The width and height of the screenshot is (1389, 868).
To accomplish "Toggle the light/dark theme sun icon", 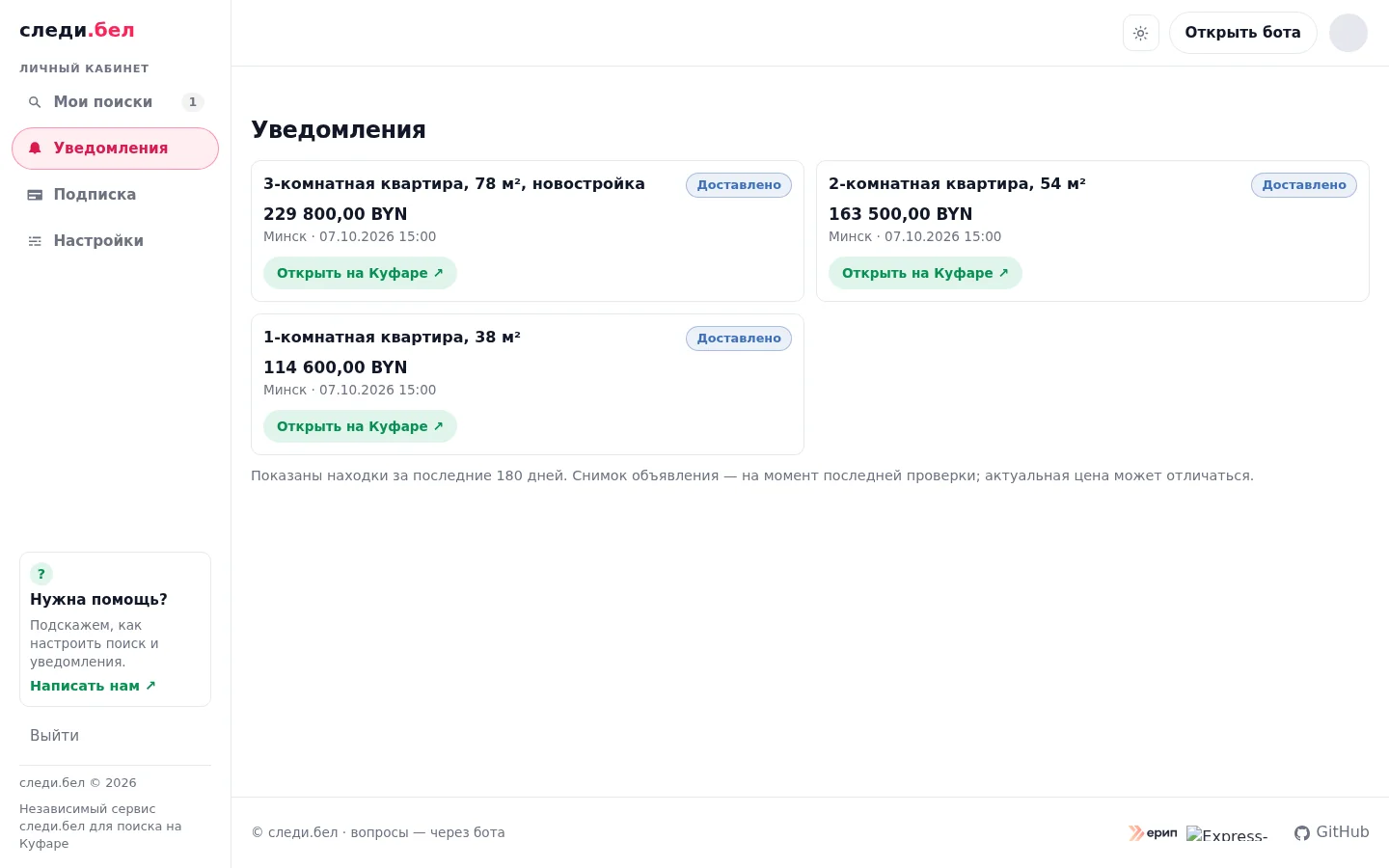I will point(1141,33).
